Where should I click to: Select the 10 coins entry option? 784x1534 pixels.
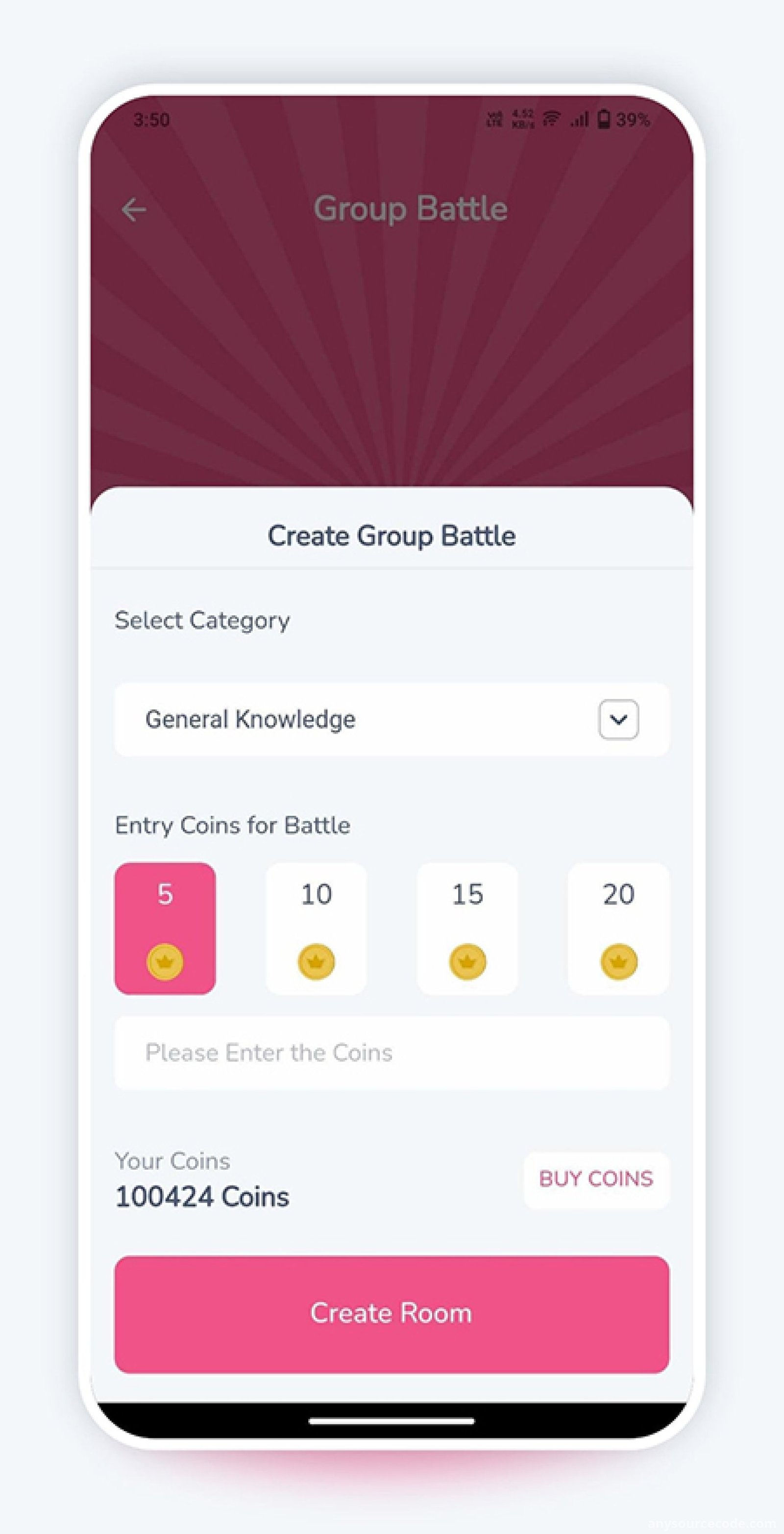point(316,929)
